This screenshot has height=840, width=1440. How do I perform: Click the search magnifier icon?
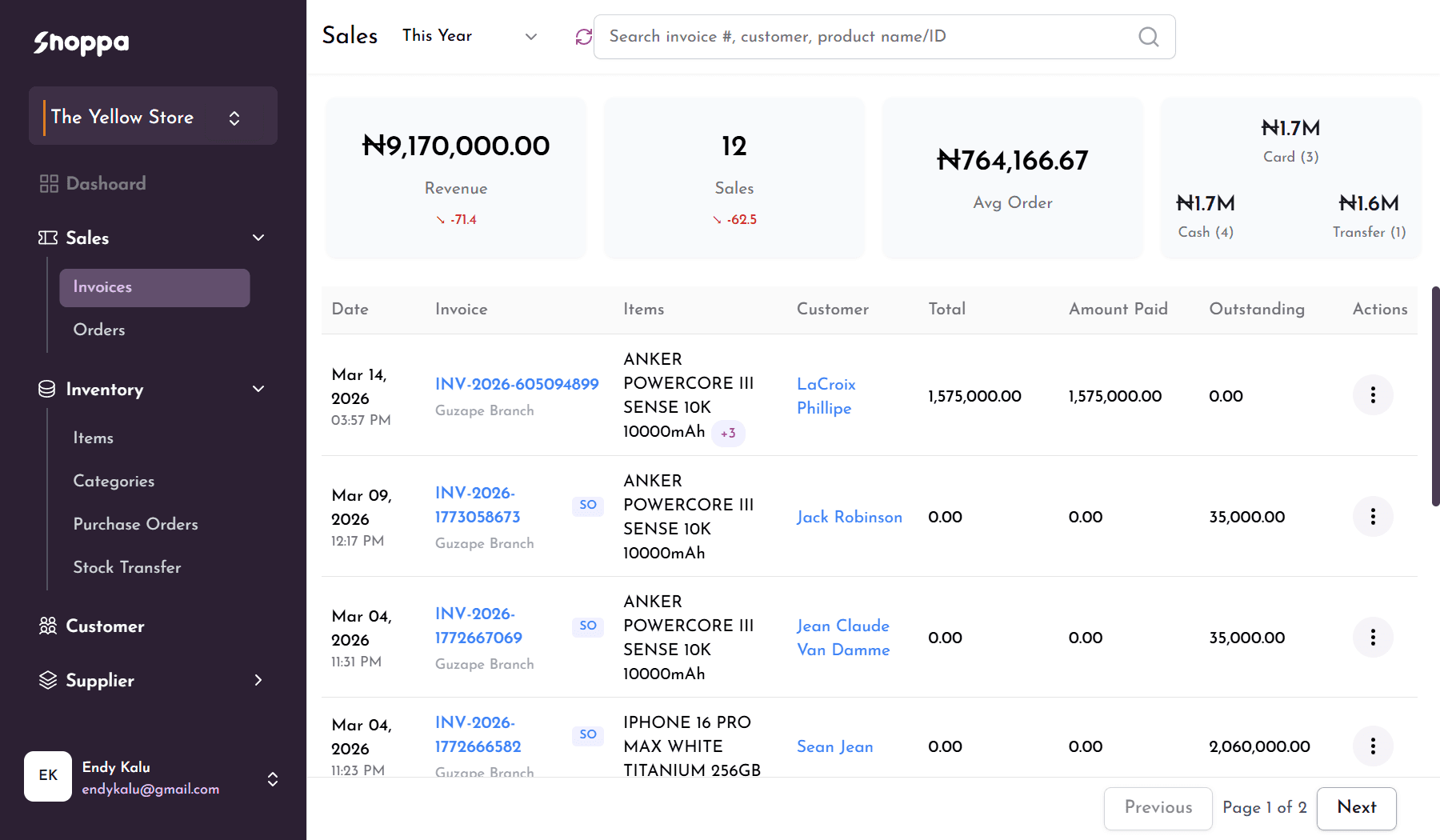[x=1149, y=36]
